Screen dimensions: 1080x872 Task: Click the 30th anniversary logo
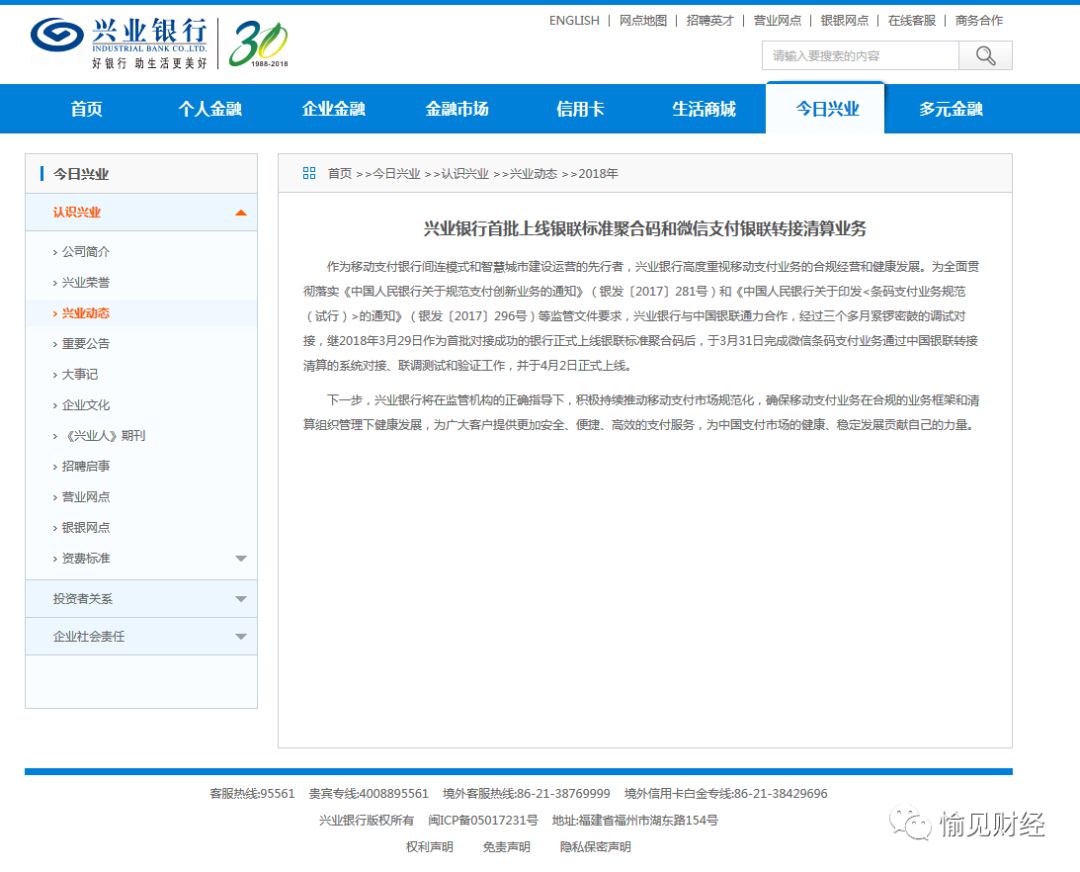coord(258,43)
